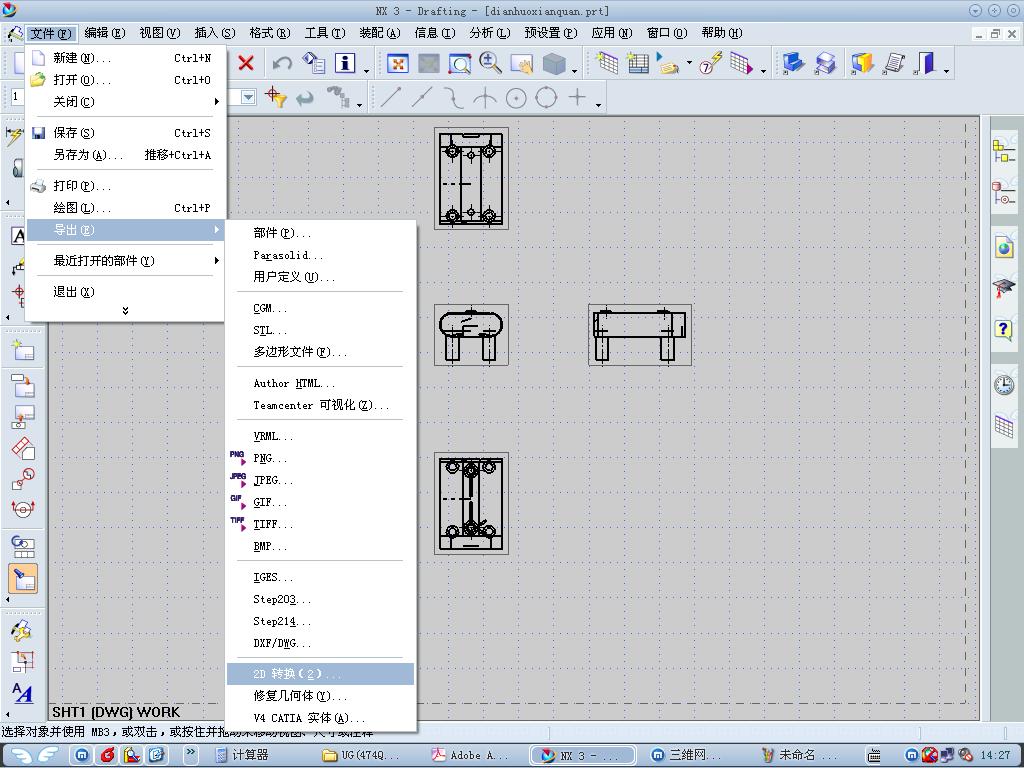Click the top drawing view of the part
Screen dimensions: 1024x768
coord(472,178)
